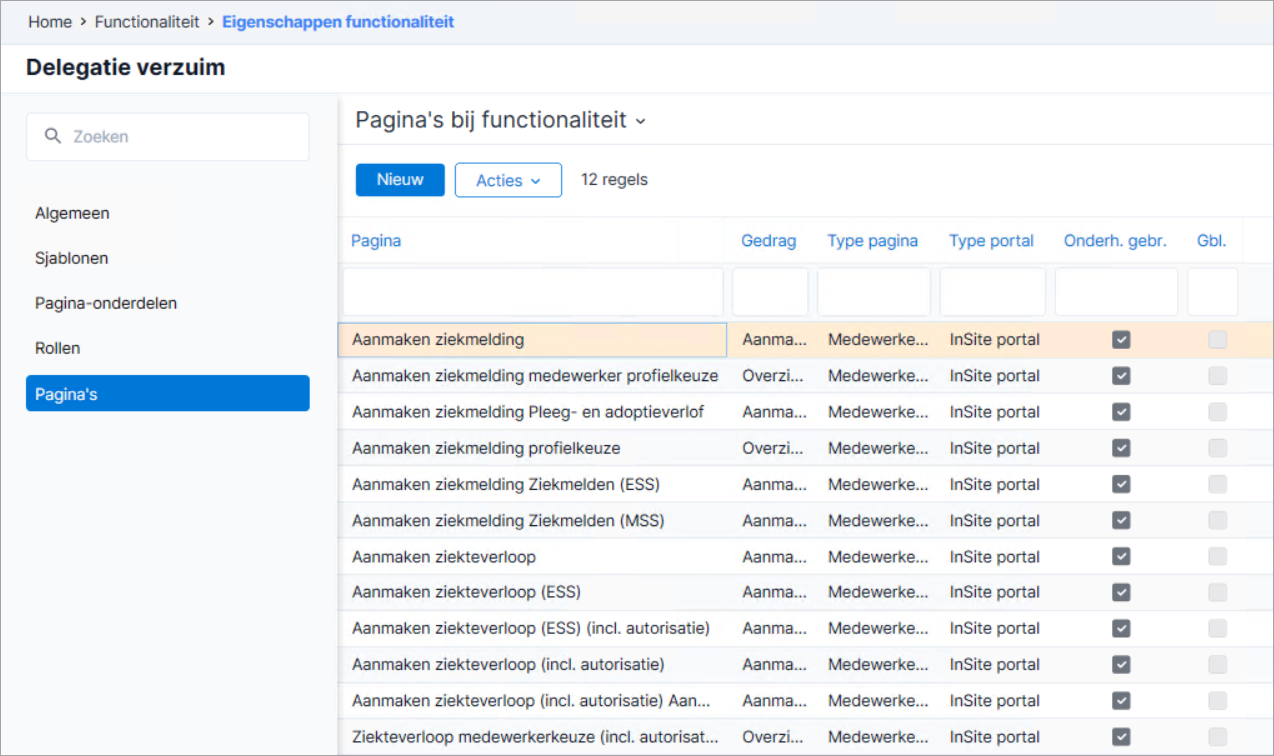The width and height of the screenshot is (1274, 756).
Task: Click the Pagina column filter field
Action: coord(533,292)
